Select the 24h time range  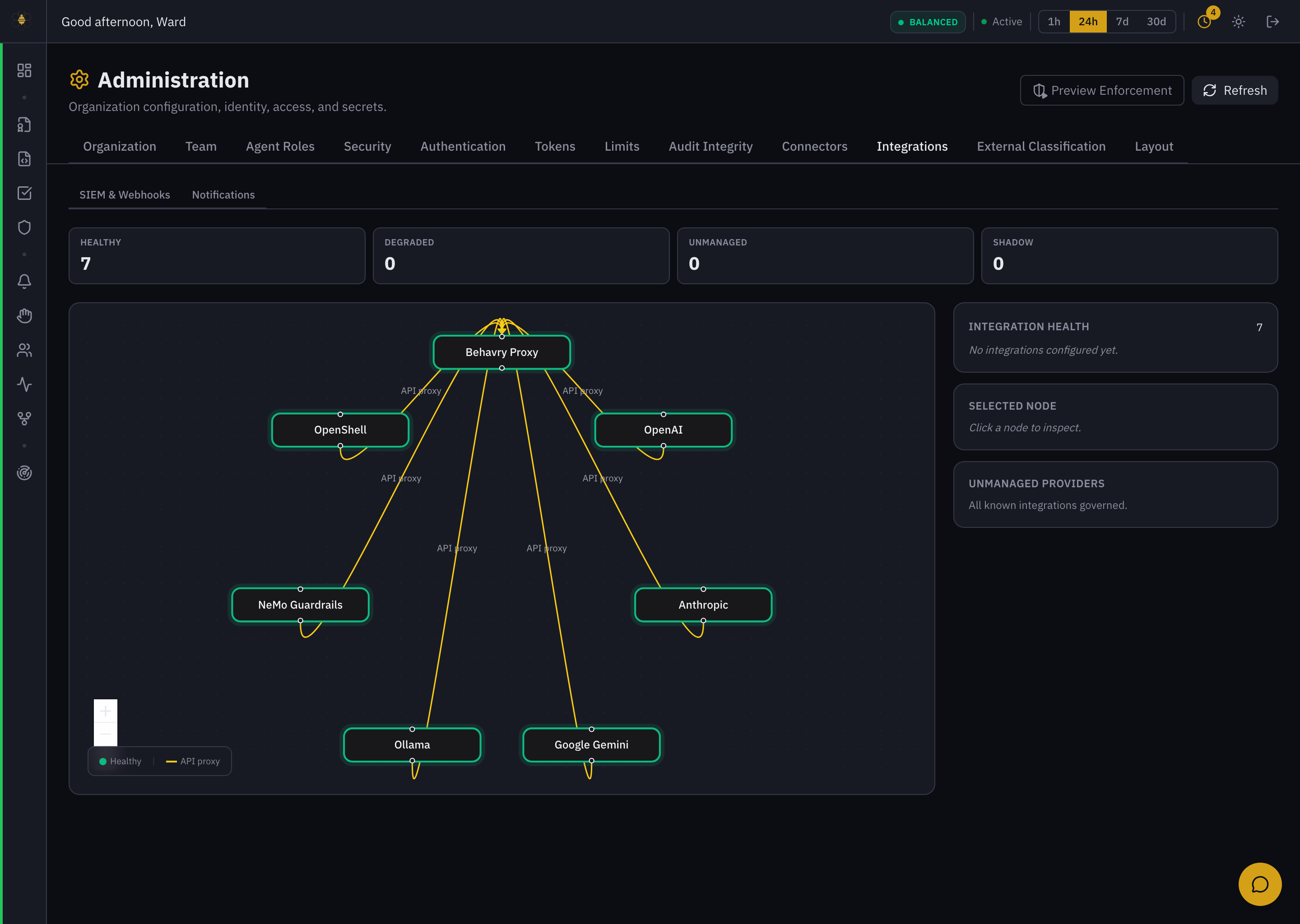click(x=1088, y=22)
